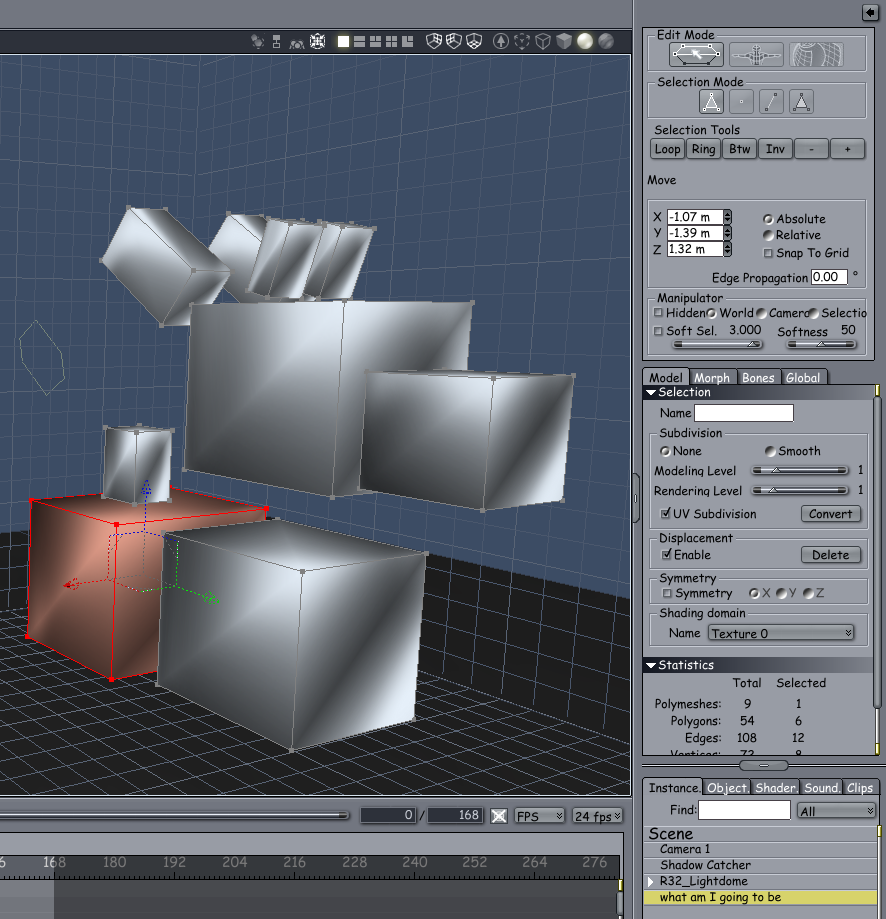Screen dimensions: 886x919
Task: Choose polygon selection mode icon
Action: [x=801, y=102]
